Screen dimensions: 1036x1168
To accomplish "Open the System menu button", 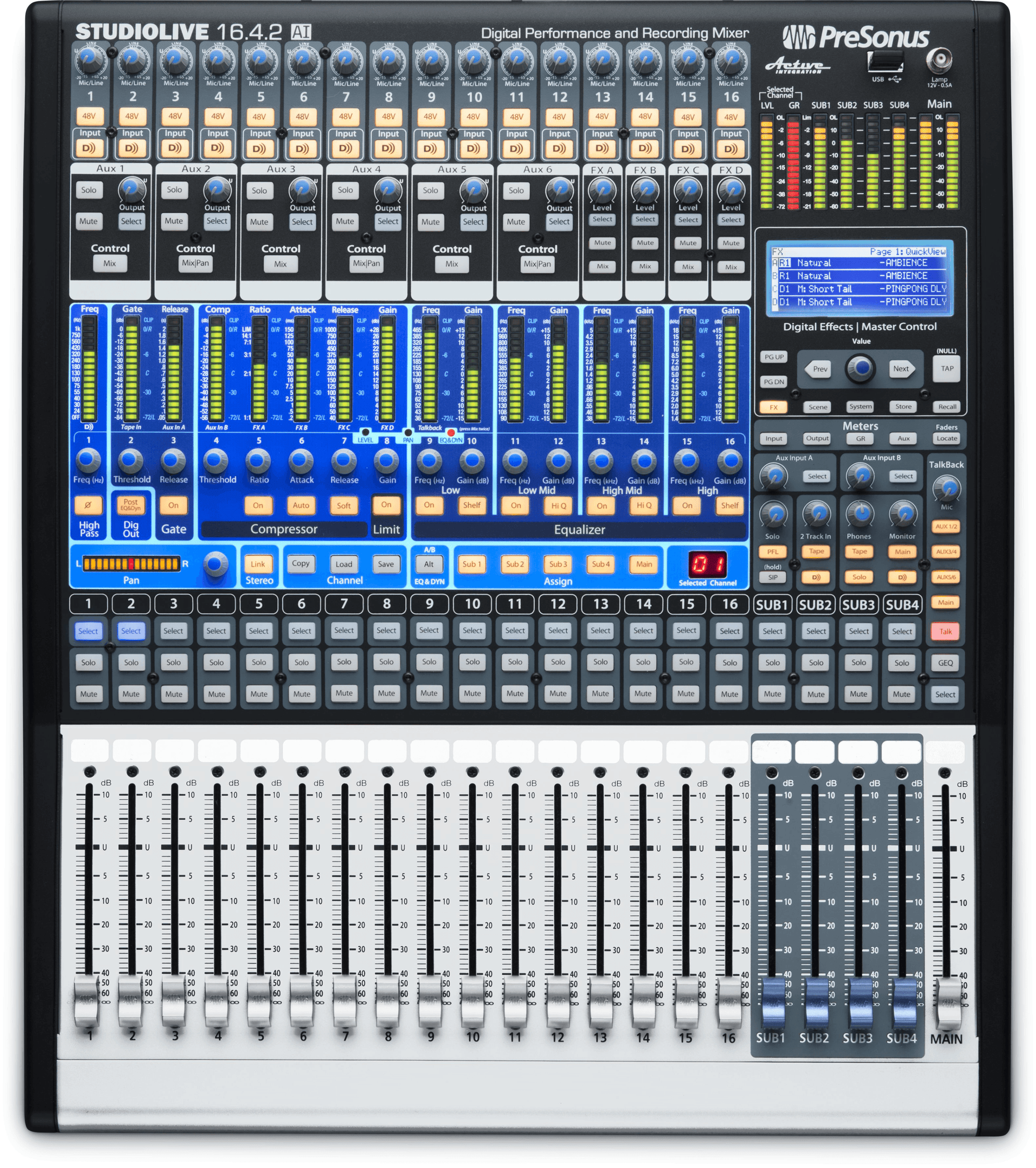I will (860, 407).
